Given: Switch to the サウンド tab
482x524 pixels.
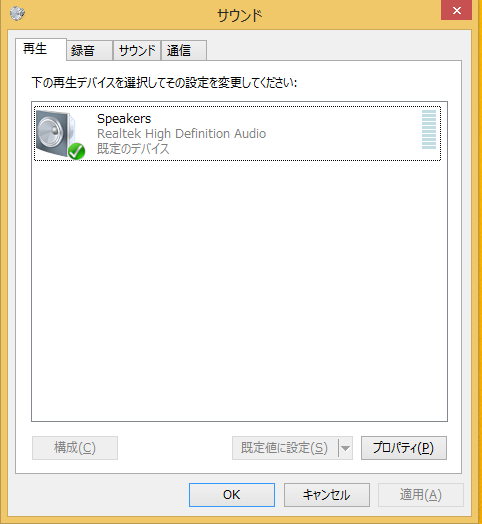Looking at the screenshot, I should click(x=137, y=50).
